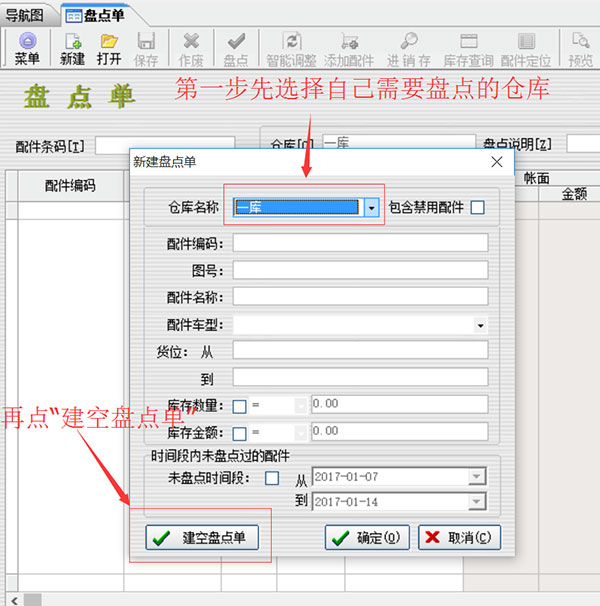Close the 新建盘点单 dialog
The height and width of the screenshot is (606, 600).
(497, 162)
